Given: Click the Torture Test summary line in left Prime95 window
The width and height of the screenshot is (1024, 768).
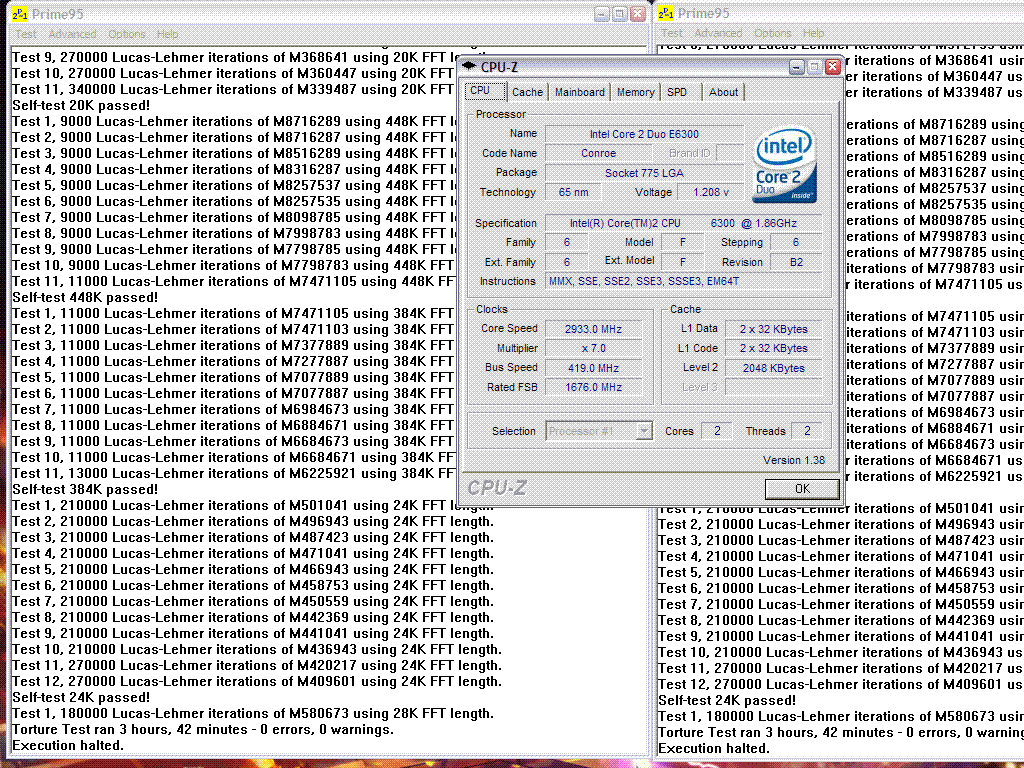Looking at the screenshot, I should tap(203, 729).
